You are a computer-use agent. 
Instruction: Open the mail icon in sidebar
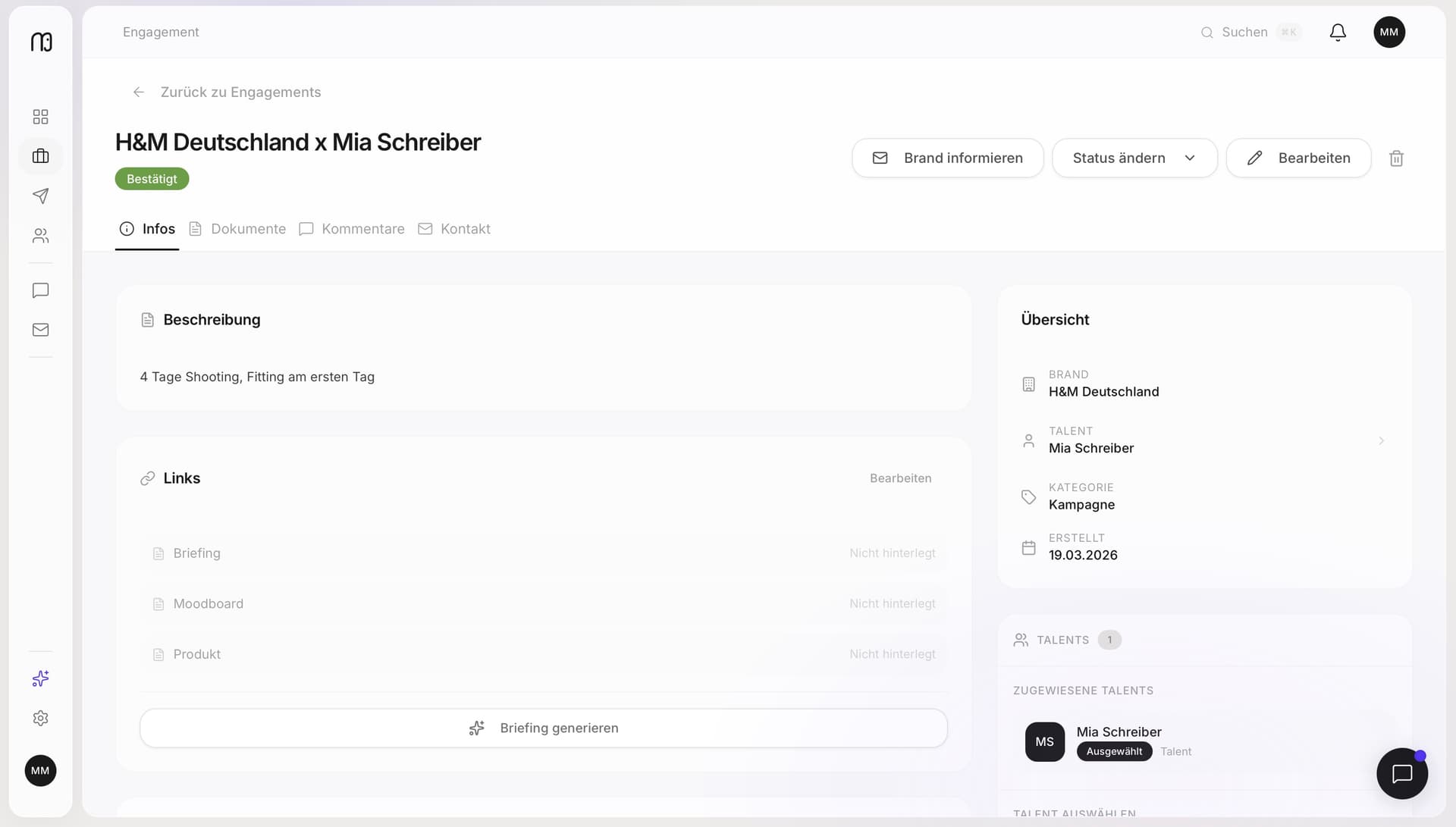point(41,330)
